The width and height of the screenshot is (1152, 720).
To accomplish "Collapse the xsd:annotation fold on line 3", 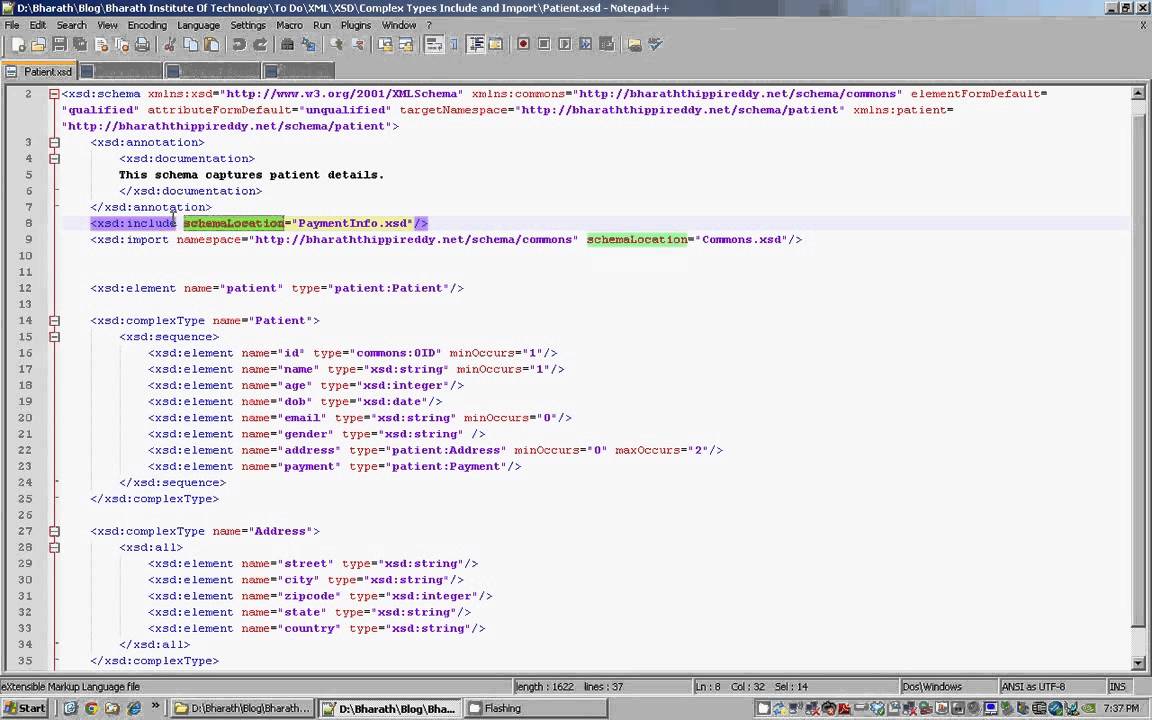I will point(54,143).
